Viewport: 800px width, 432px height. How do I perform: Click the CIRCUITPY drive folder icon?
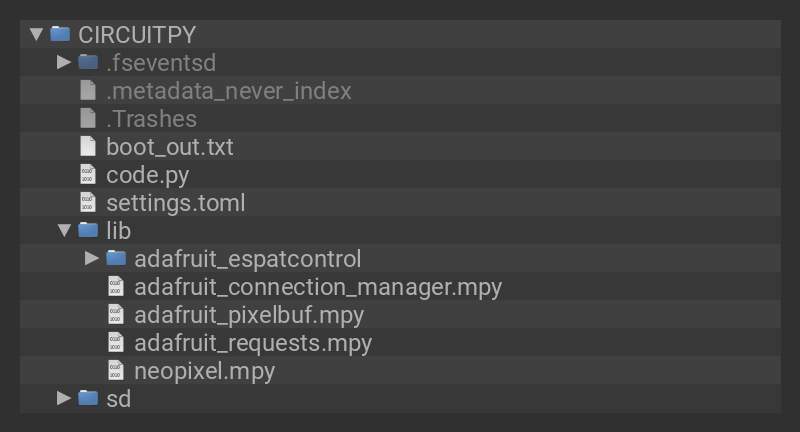[60, 34]
